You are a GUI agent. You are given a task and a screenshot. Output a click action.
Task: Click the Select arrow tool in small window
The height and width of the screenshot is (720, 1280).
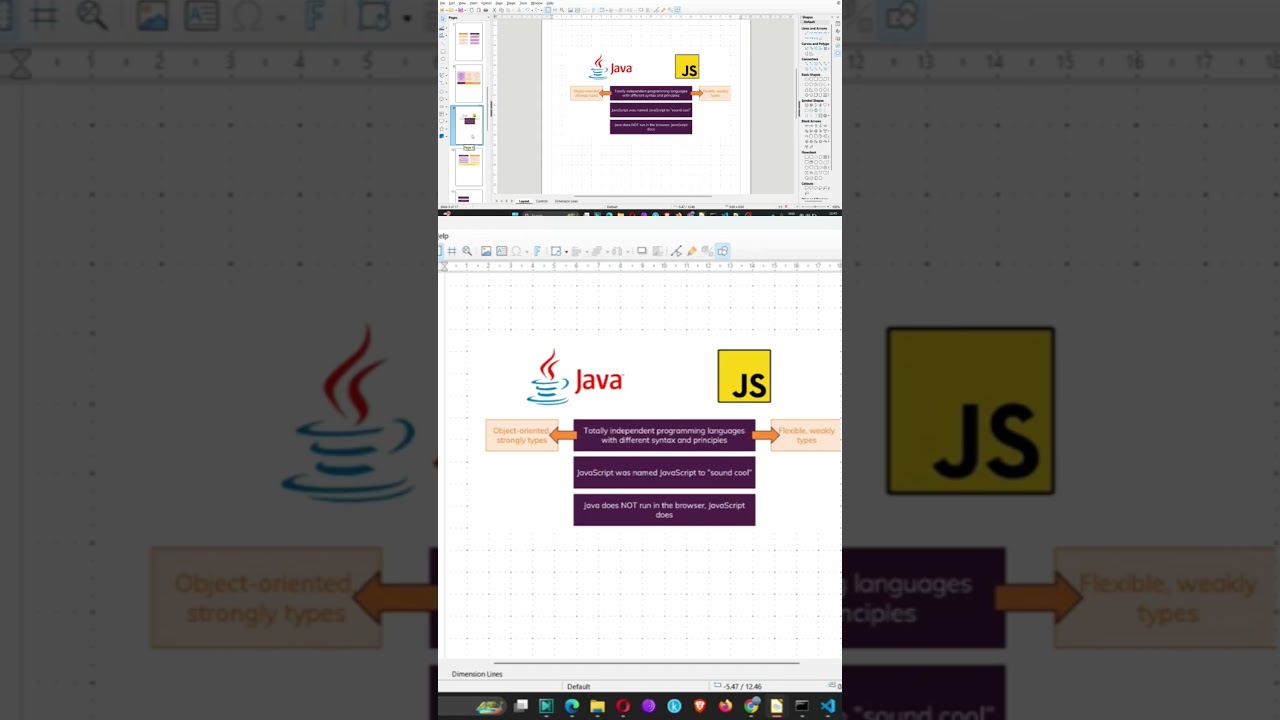pos(443,19)
